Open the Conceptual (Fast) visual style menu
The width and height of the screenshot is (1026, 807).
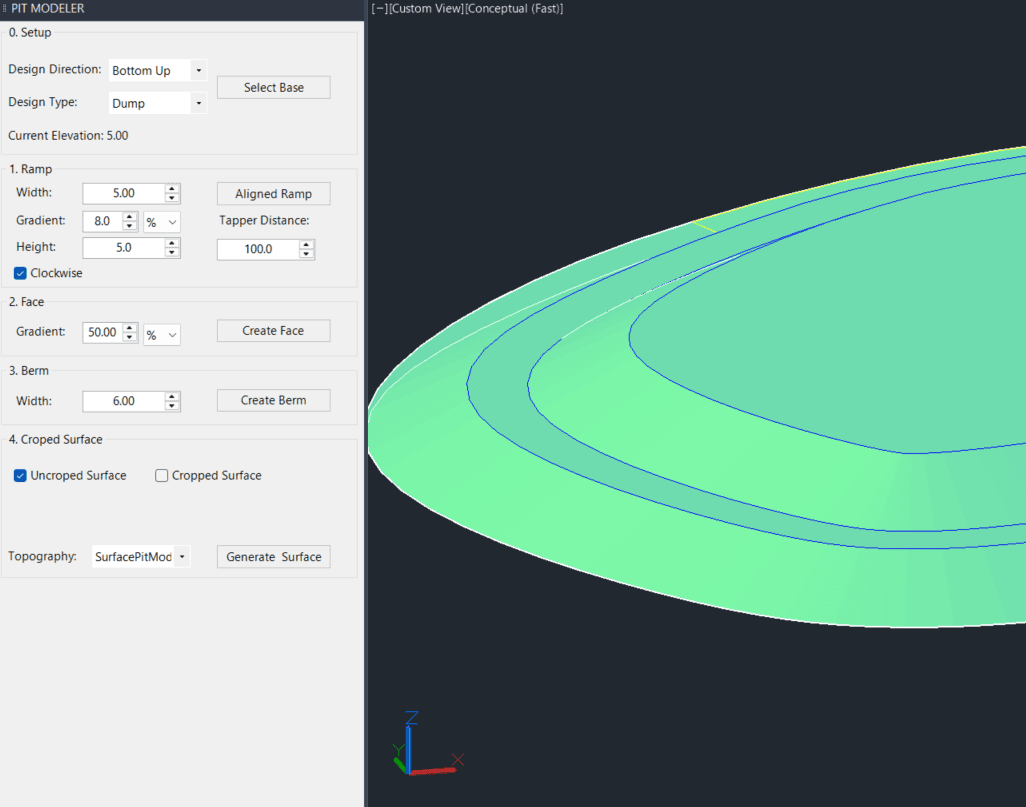[x=514, y=8]
